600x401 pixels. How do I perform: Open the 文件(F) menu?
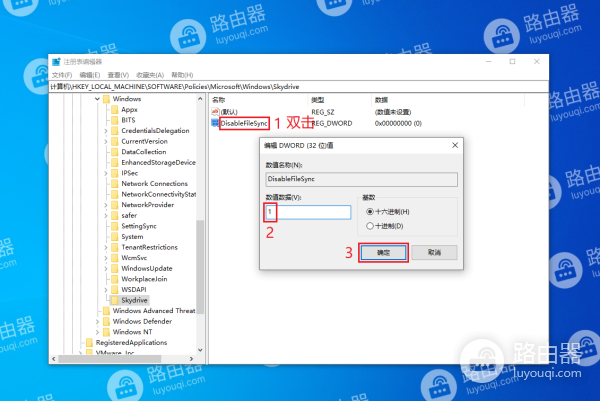(62, 75)
